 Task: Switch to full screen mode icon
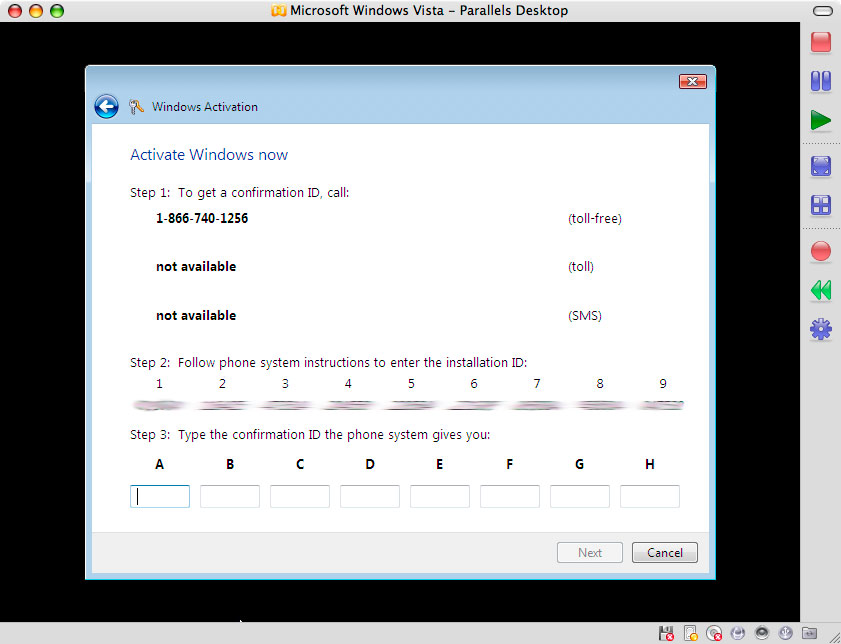pyautogui.click(x=821, y=166)
